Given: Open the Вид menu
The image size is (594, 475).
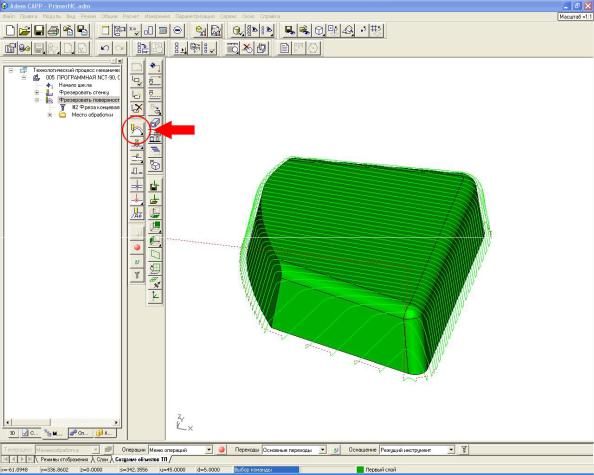Looking at the screenshot, I should tap(71, 16).
